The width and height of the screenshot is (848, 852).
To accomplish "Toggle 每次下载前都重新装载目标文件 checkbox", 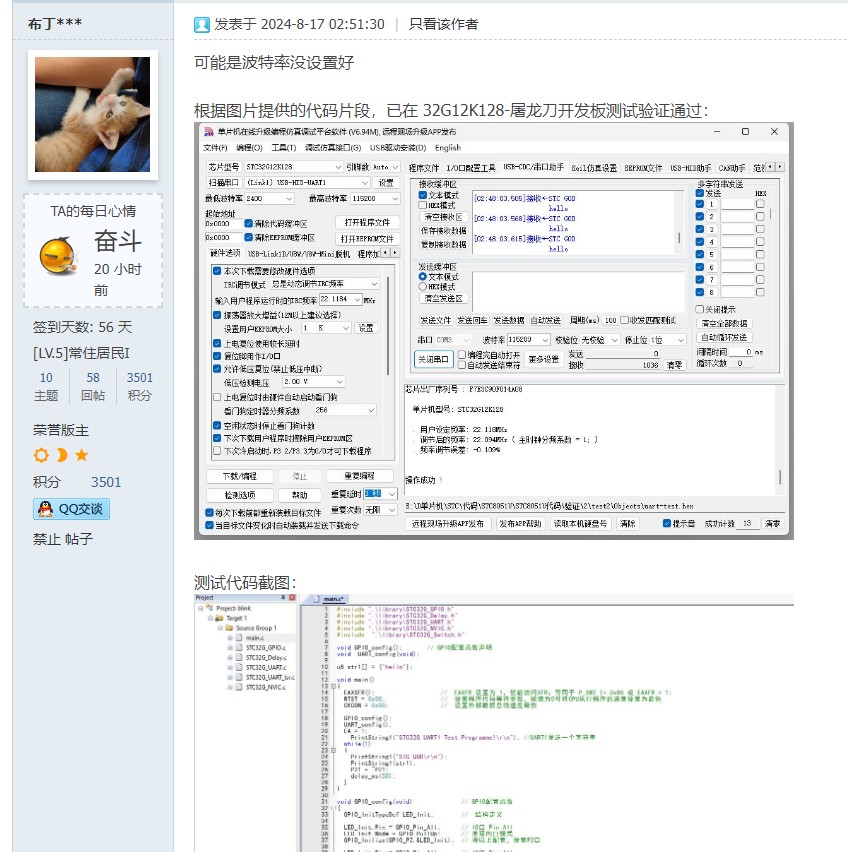I will (209, 512).
